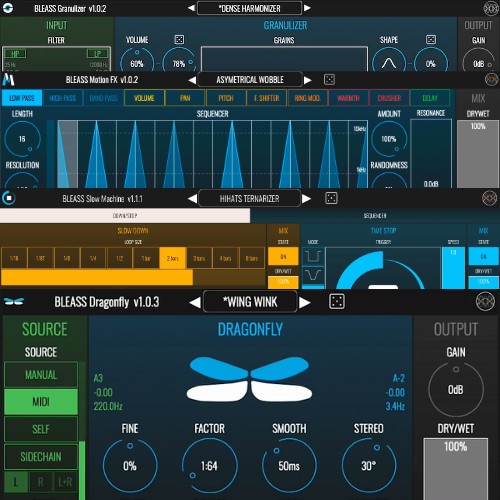Click the large dragonfly wings graphic
Image resolution: width=500 pixels, height=500 pixels.
(x=250, y=379)
